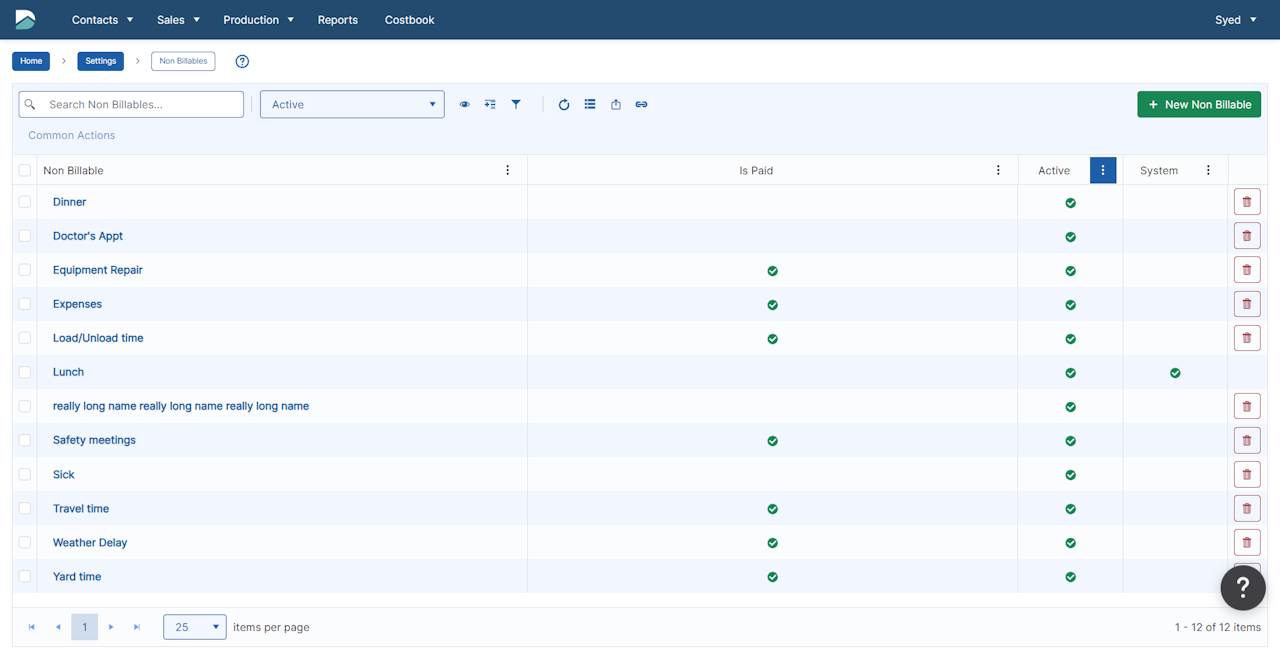Click the filter funnel icon in toolbar
Viewport: 1280px width, 659px height.
[x=516, y=104]
